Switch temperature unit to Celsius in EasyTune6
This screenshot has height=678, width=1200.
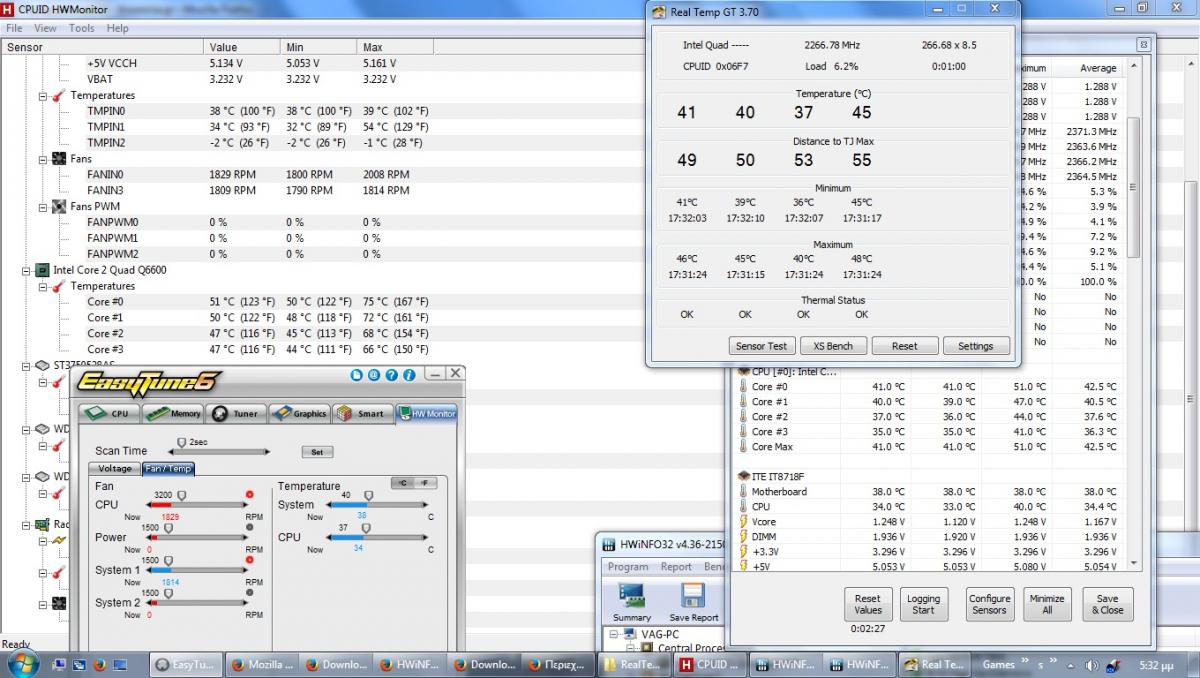point(402,483)
